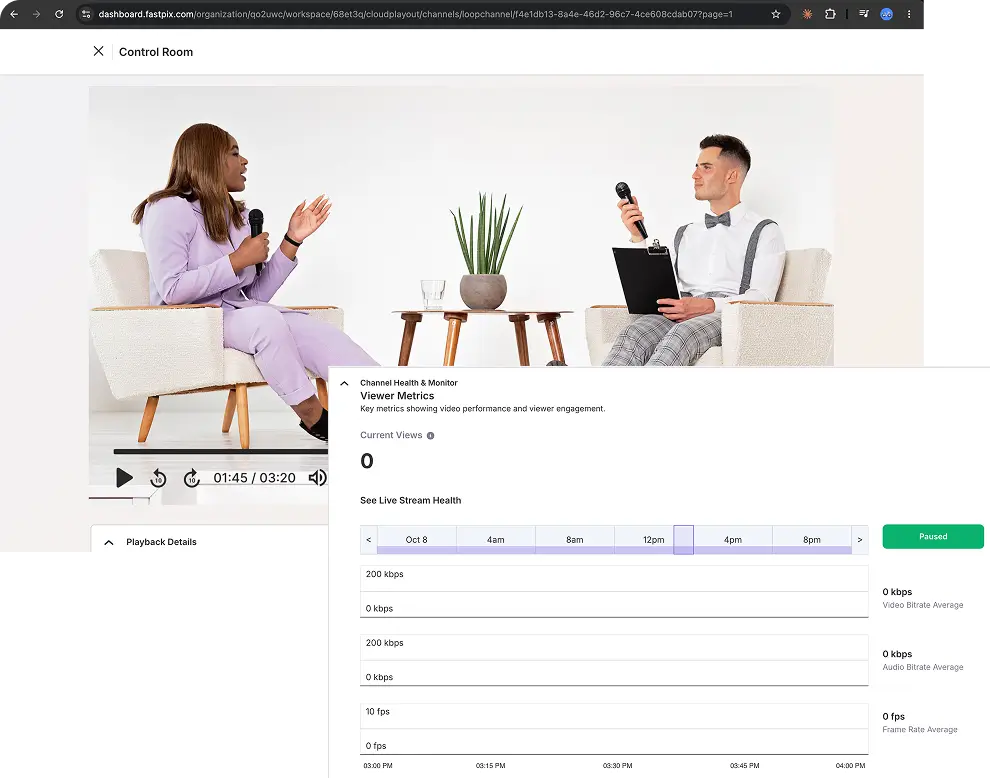Select the dashboard.fastpix.com URL in the address bar
Image resolution: width=990 pixels, height=778 pixels.
[x=415, y=14]
